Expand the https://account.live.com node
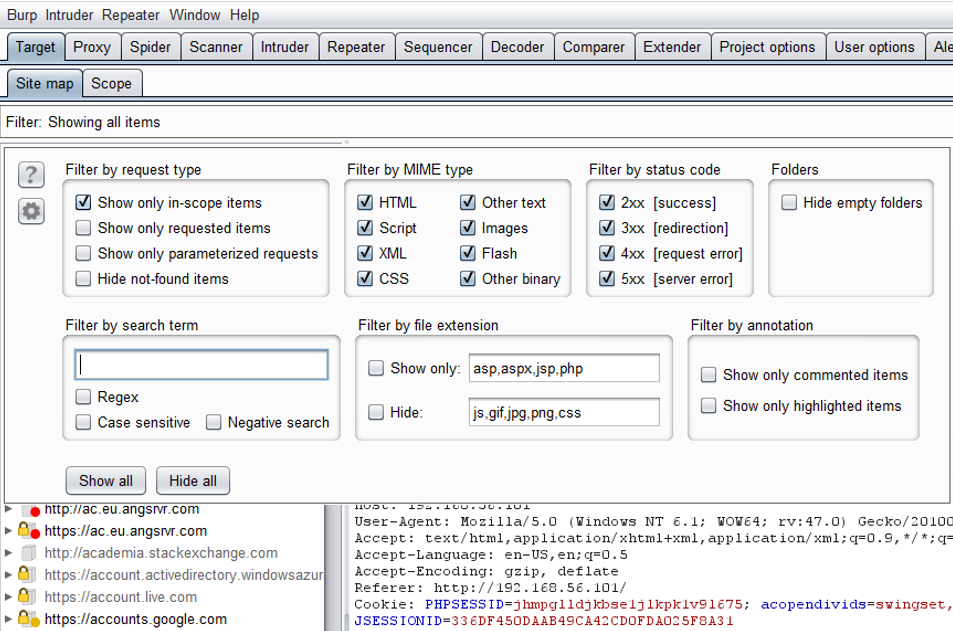The height and width of the screenshot is (631, 953). click(9, 596)
